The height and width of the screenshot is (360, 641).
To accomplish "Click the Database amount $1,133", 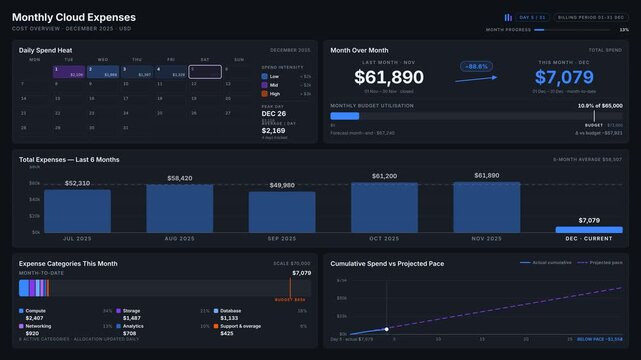I will 229,318.
